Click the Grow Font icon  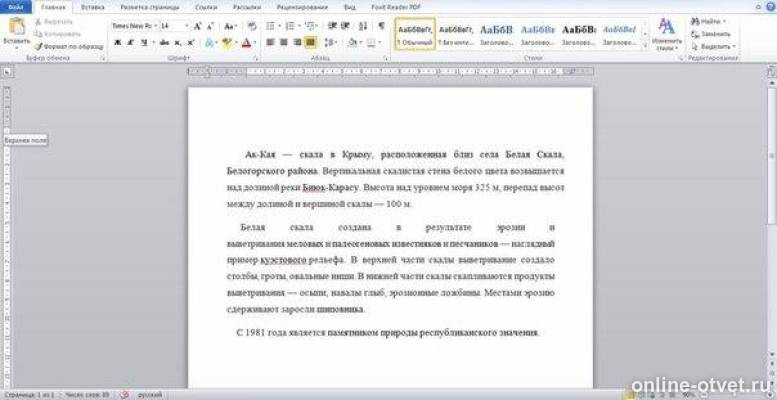tap(197, 26)
